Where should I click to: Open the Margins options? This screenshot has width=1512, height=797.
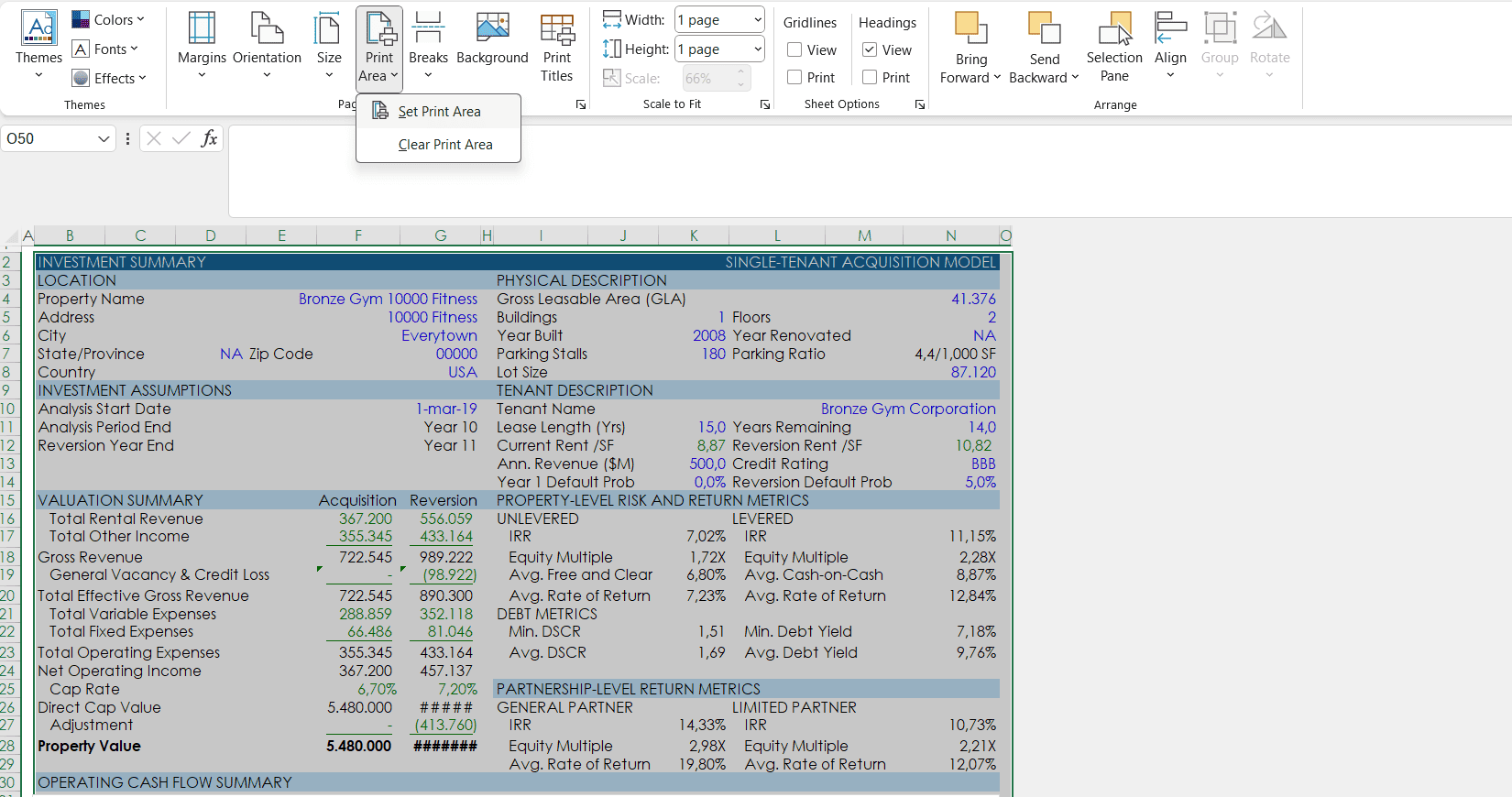point(202,46)
